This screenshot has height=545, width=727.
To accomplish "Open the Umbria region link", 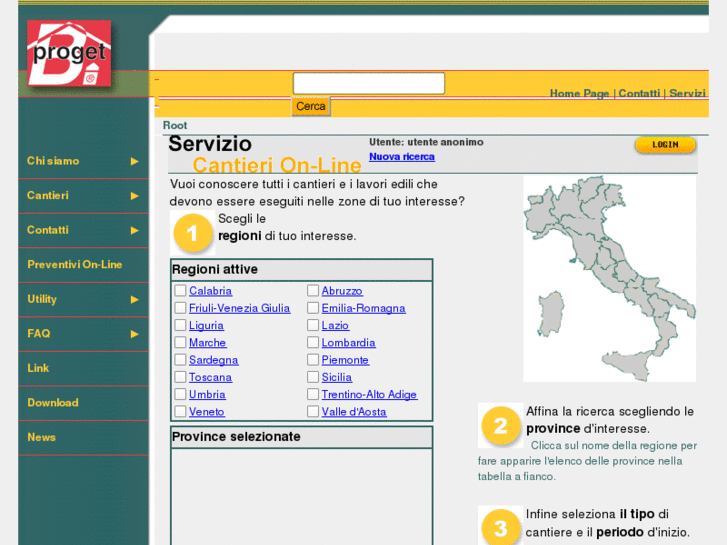I will pyautogui.click(x=207, y=394).
